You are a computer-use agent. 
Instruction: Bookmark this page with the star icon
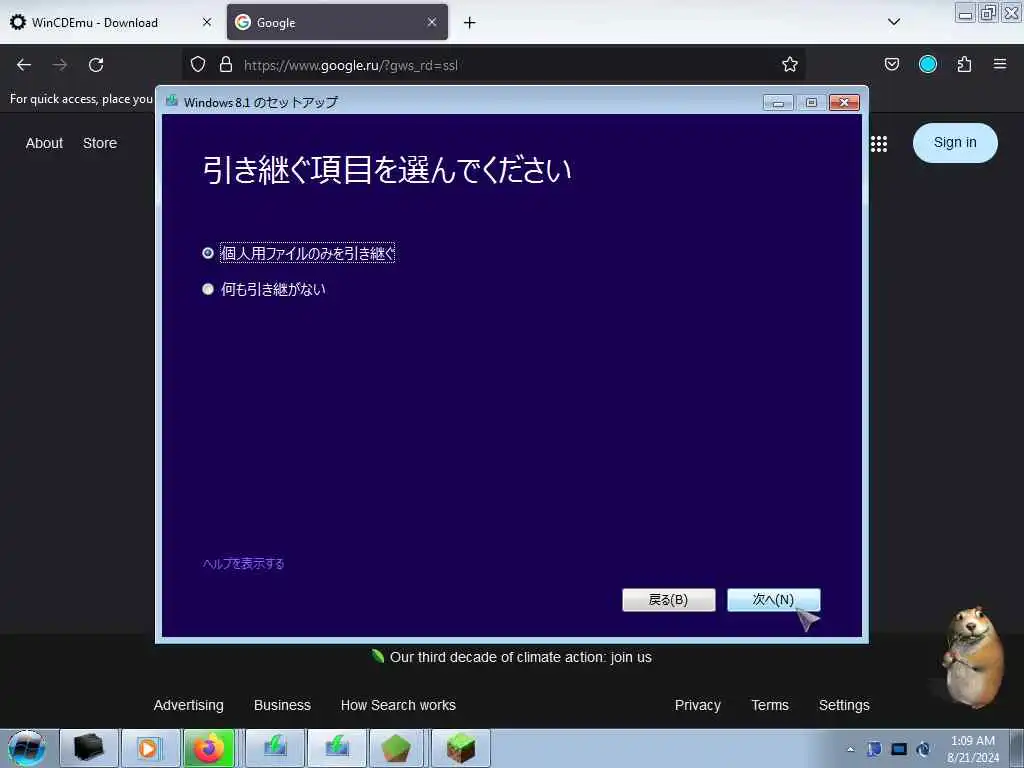pos(790,65)
